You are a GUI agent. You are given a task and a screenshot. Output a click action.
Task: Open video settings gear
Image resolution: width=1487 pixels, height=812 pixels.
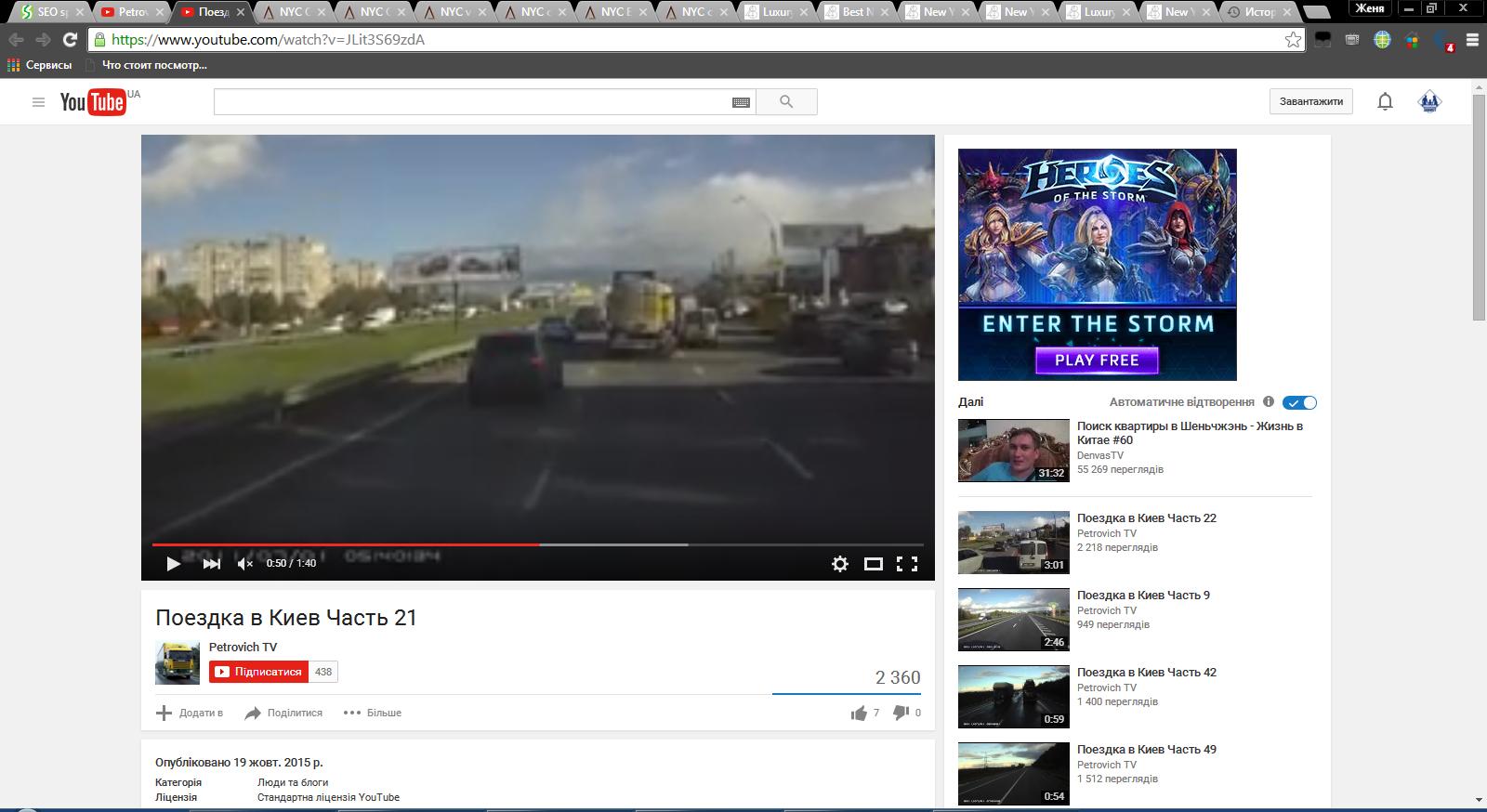(840, 563)
